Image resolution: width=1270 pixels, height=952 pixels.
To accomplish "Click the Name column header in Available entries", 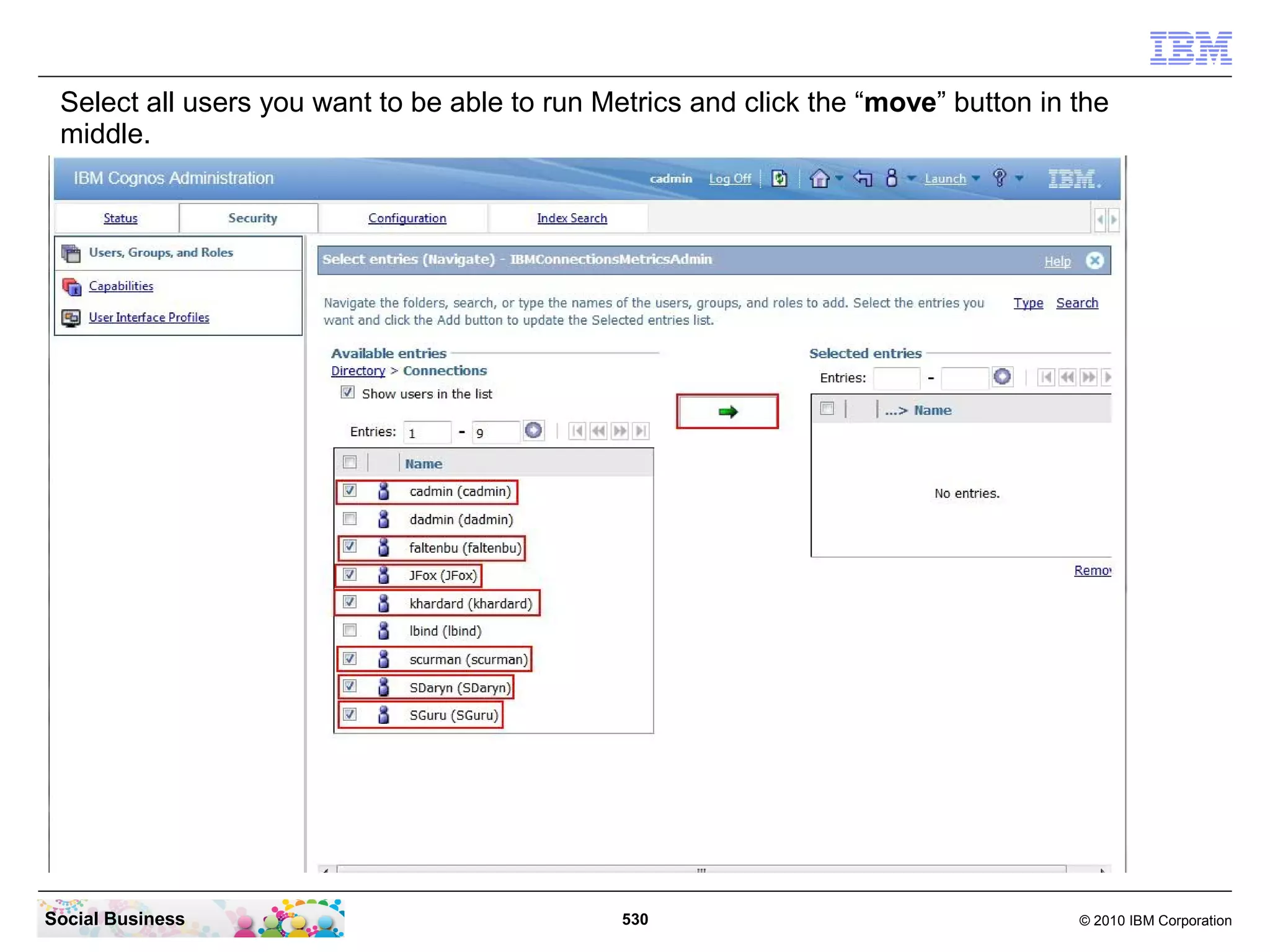I will [x=424, y=464].
